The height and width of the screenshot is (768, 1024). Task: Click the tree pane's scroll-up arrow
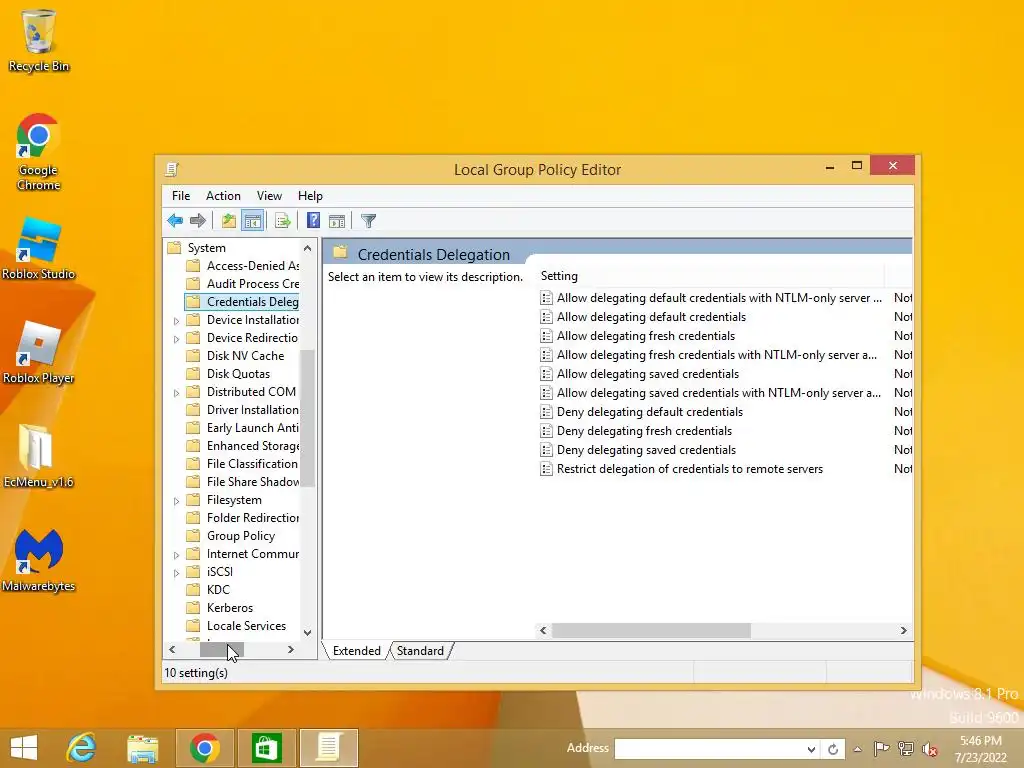[x=308, y=248]
